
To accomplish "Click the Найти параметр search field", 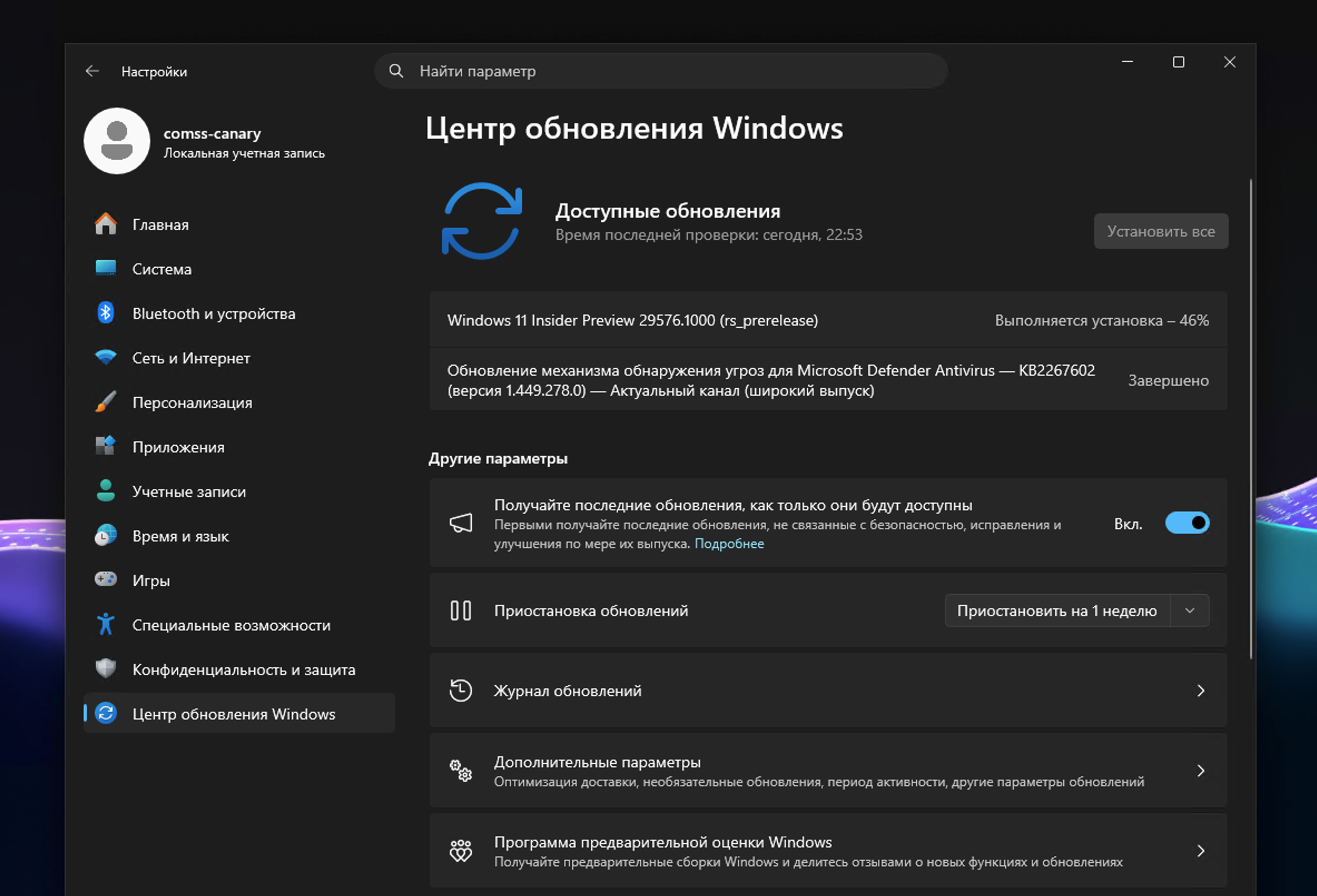I will pyautogui.click(x=661, y=71).
